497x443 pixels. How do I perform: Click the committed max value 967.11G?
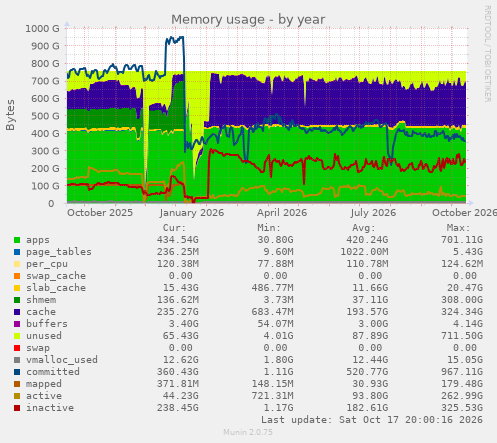(x=462, y=372)
